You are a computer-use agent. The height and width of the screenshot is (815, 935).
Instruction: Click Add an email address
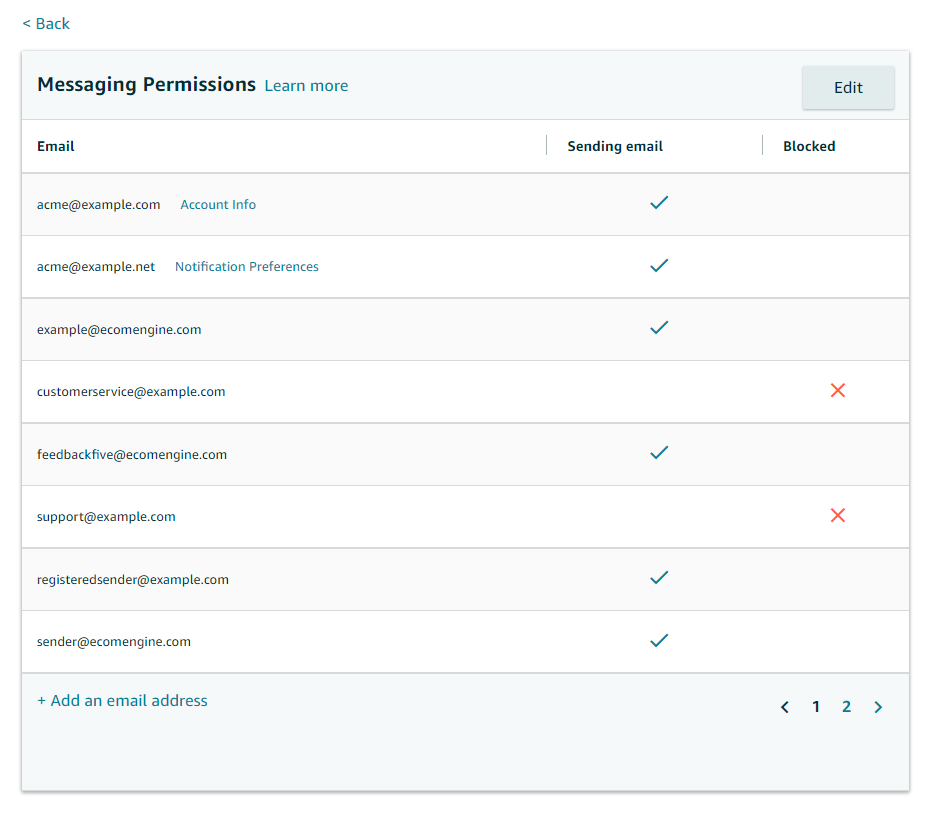point(122,701)
